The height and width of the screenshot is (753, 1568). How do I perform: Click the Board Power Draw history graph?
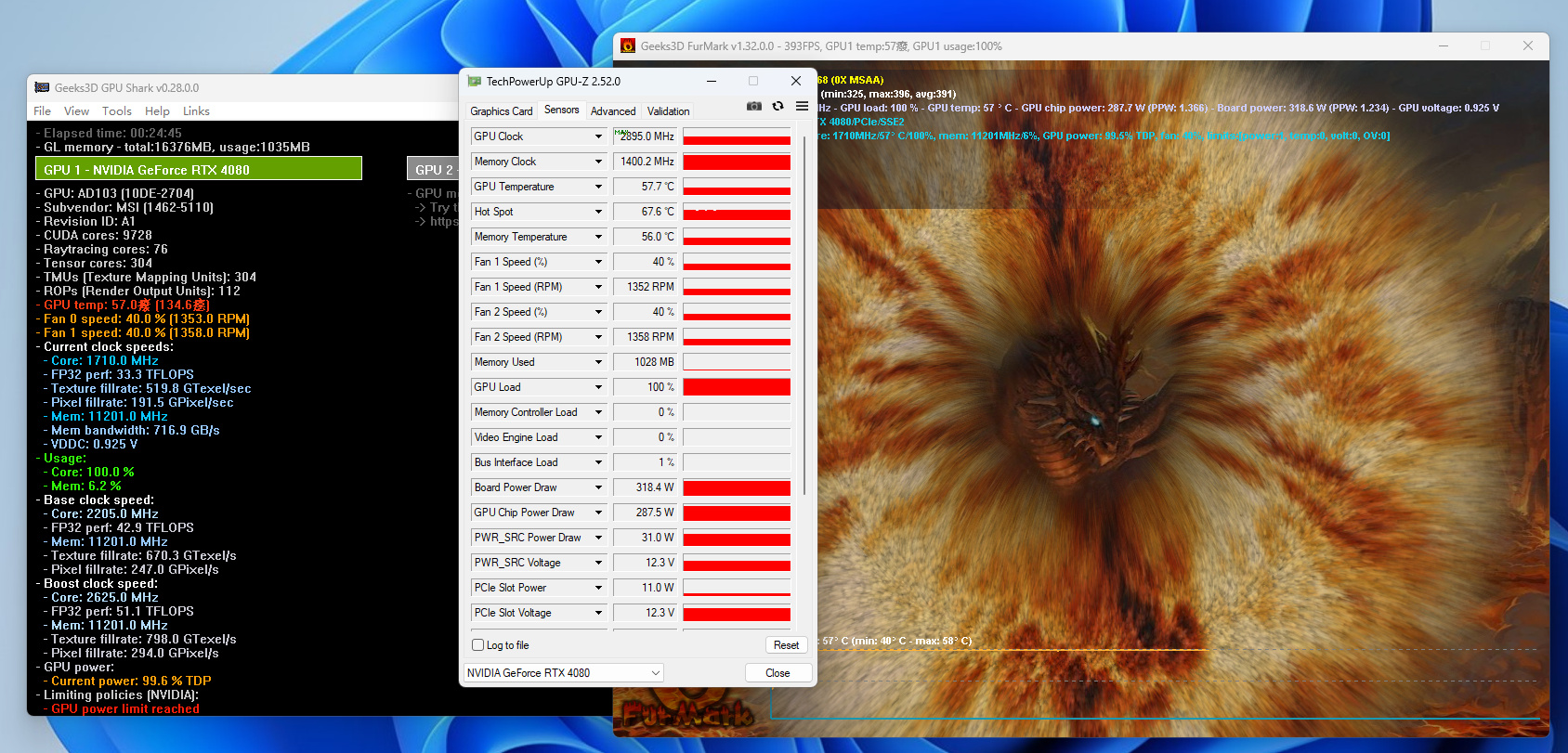pos(737,487)
